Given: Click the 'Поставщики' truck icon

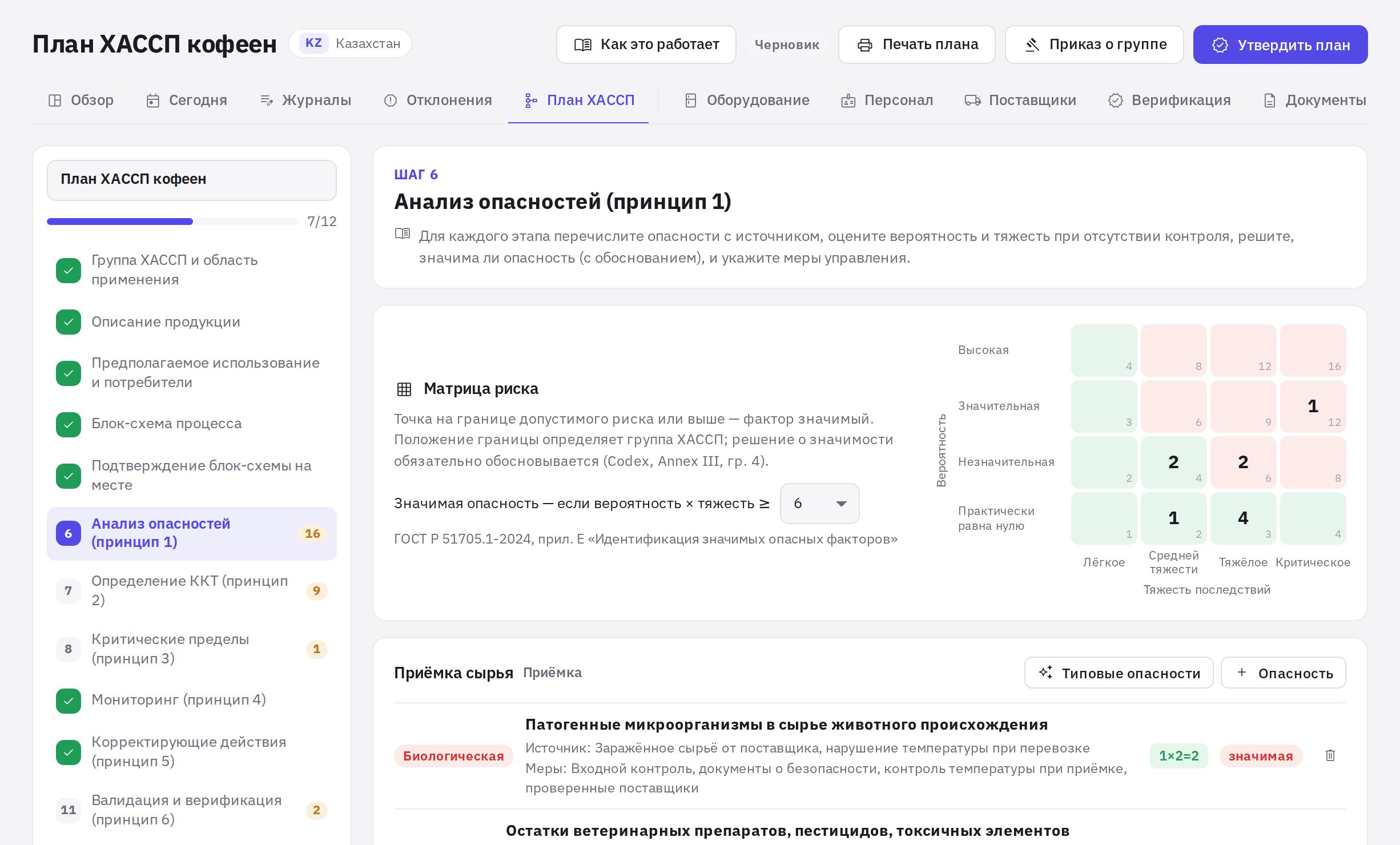Looking at the screenshot, I should point(973,100).
